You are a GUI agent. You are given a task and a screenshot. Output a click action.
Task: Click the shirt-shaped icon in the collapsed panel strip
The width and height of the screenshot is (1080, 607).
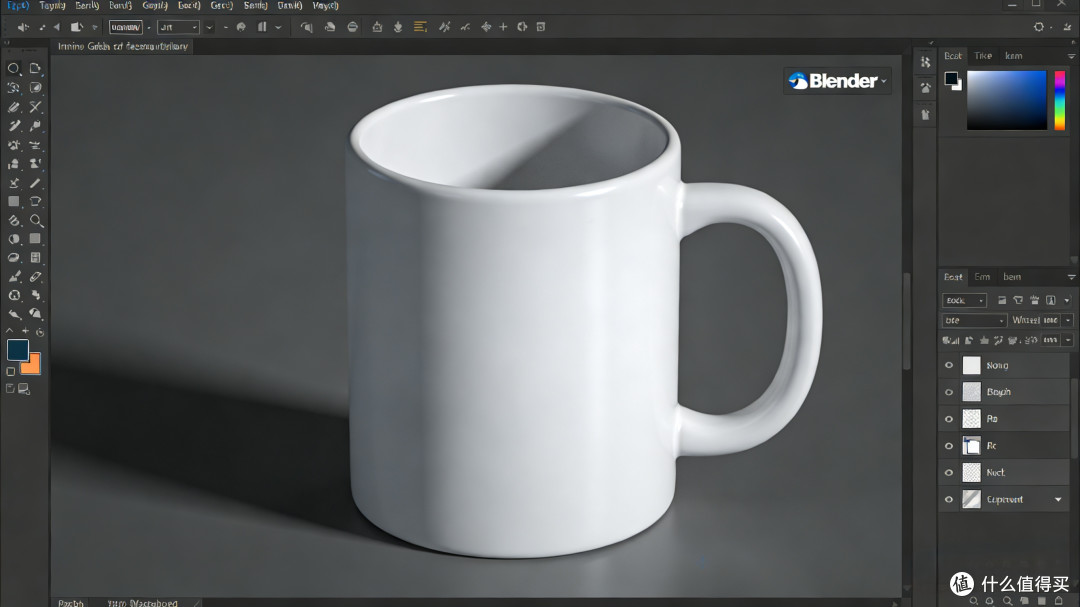[x=926, y=114]
